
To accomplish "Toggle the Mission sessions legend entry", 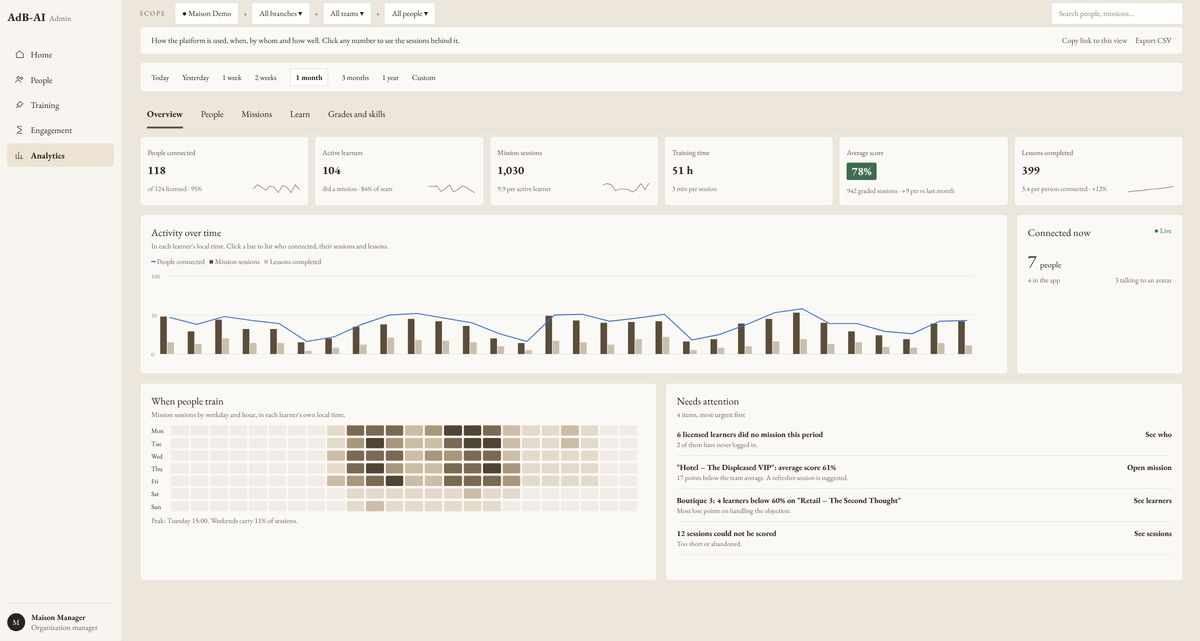I will pos(235,262).
